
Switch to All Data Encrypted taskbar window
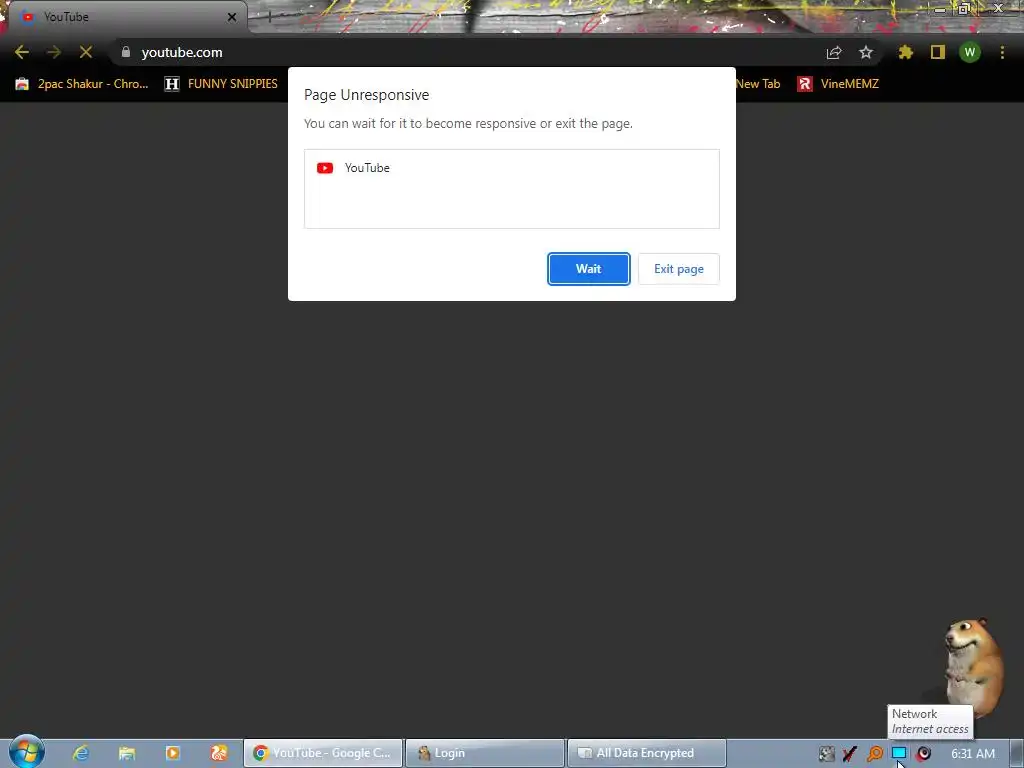(647, 753)
